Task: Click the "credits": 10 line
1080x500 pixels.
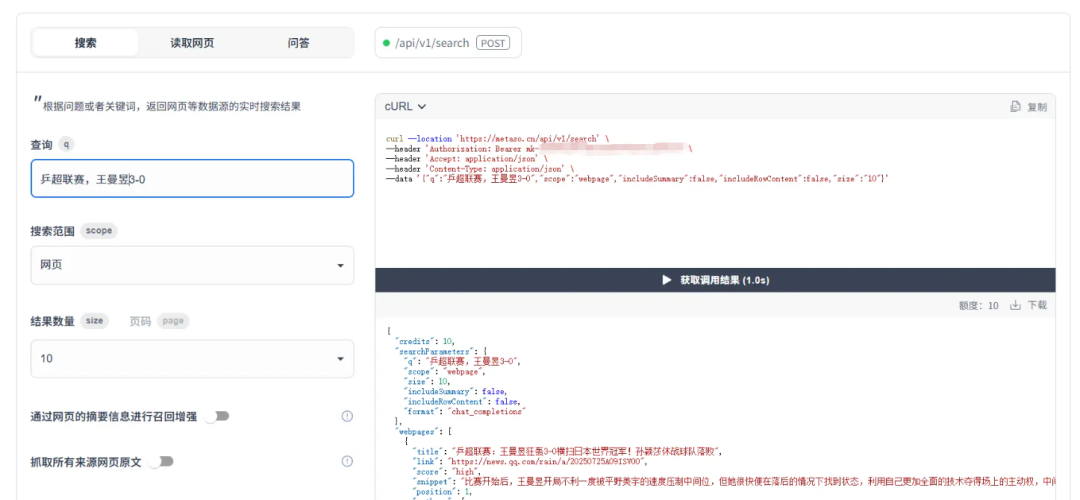Action: (x=424, y=341)
